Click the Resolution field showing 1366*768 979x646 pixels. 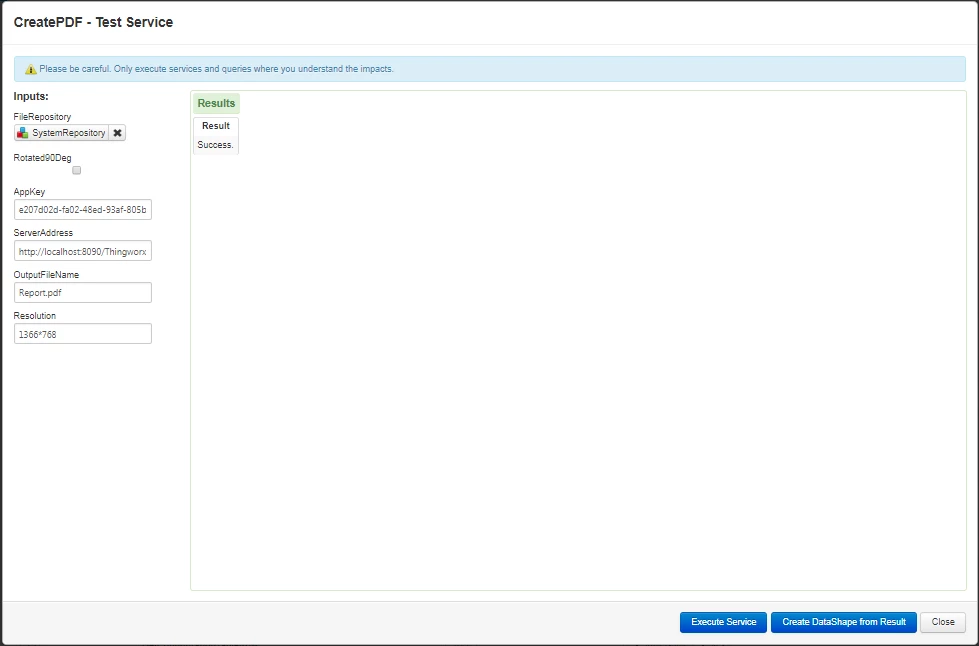click(82, 334)
